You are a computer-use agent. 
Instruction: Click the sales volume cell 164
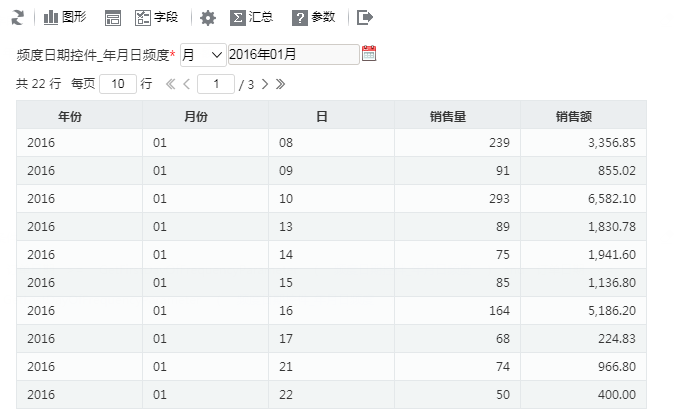coord(457,311)
